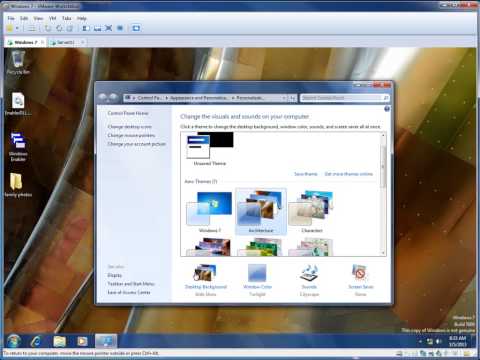Select the Characters theme
Image resolution: width=480 pixels, height=360 pixels.
click(x=312, y=212)
